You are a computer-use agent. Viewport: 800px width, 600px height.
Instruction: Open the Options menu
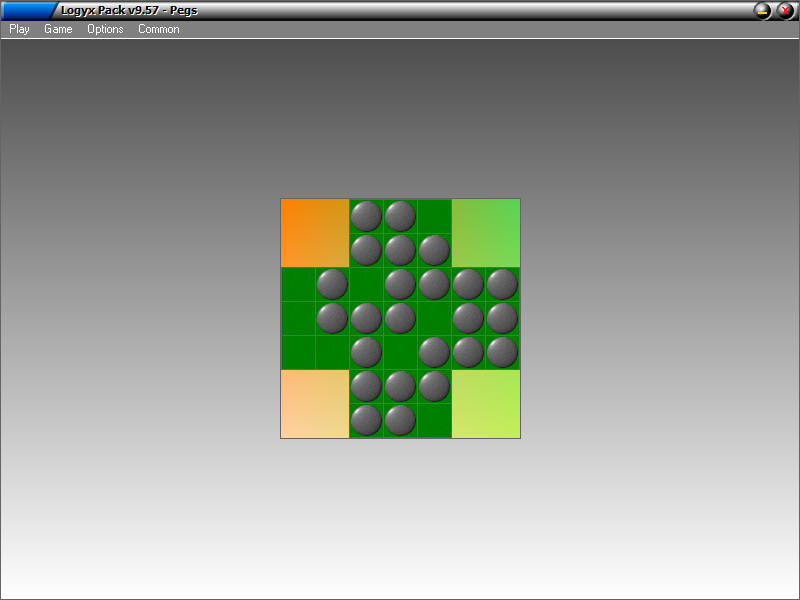click(105, 29)
